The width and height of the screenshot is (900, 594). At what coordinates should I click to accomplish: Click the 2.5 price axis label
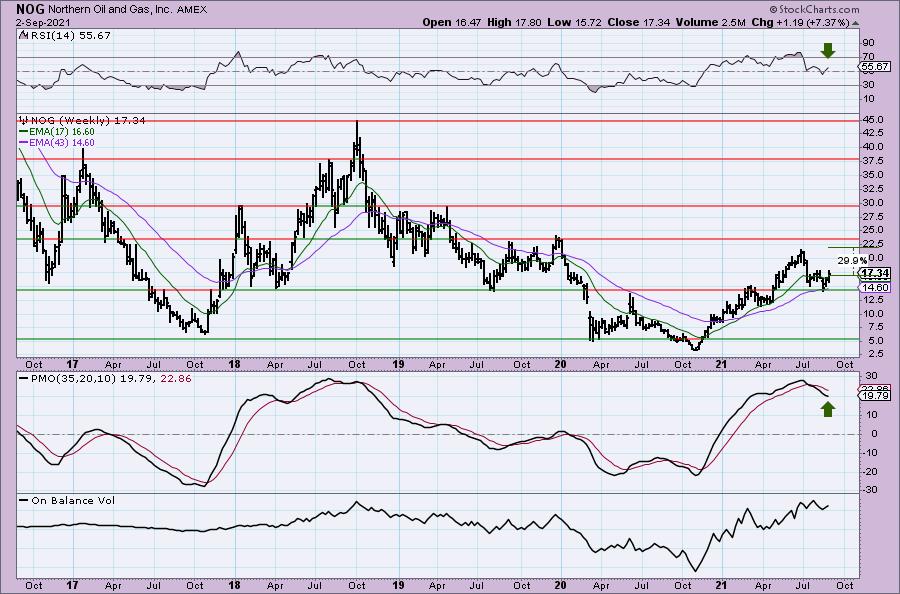tap(875, 354)
